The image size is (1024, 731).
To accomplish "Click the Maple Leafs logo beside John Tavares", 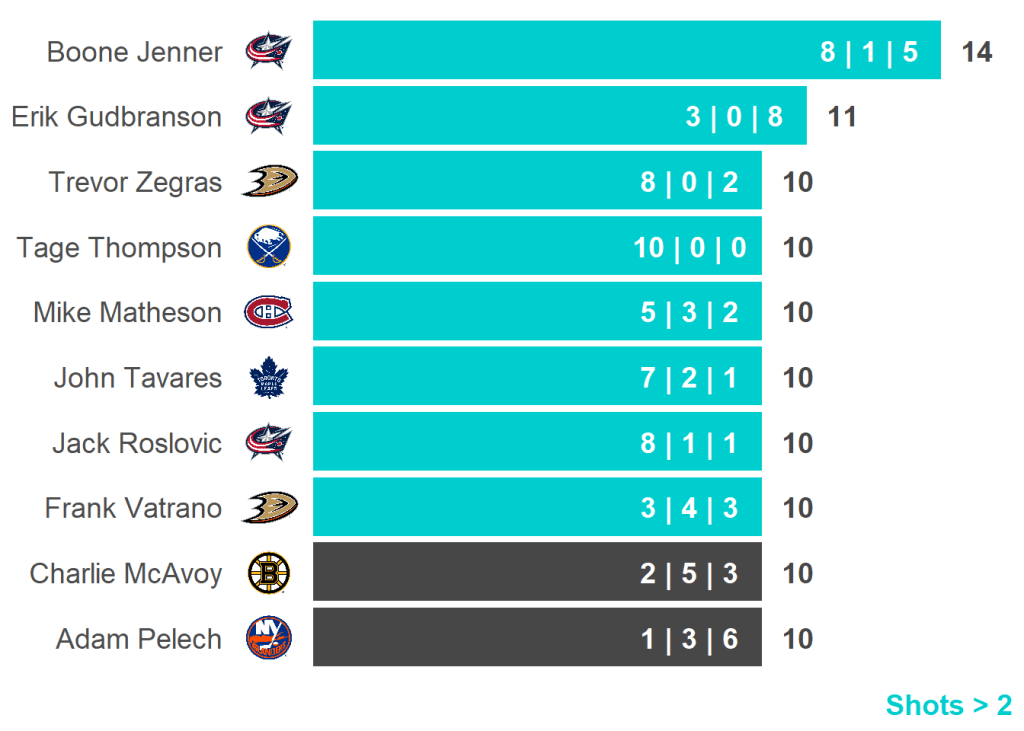I will [x=268, y=378].
